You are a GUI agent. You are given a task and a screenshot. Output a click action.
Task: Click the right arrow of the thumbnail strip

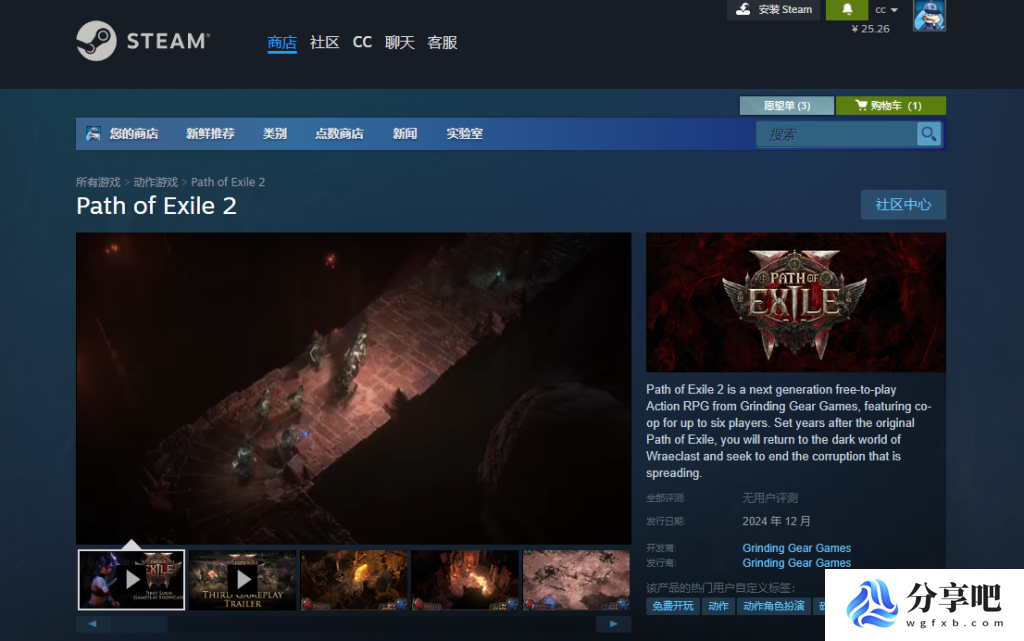(613, 624)
